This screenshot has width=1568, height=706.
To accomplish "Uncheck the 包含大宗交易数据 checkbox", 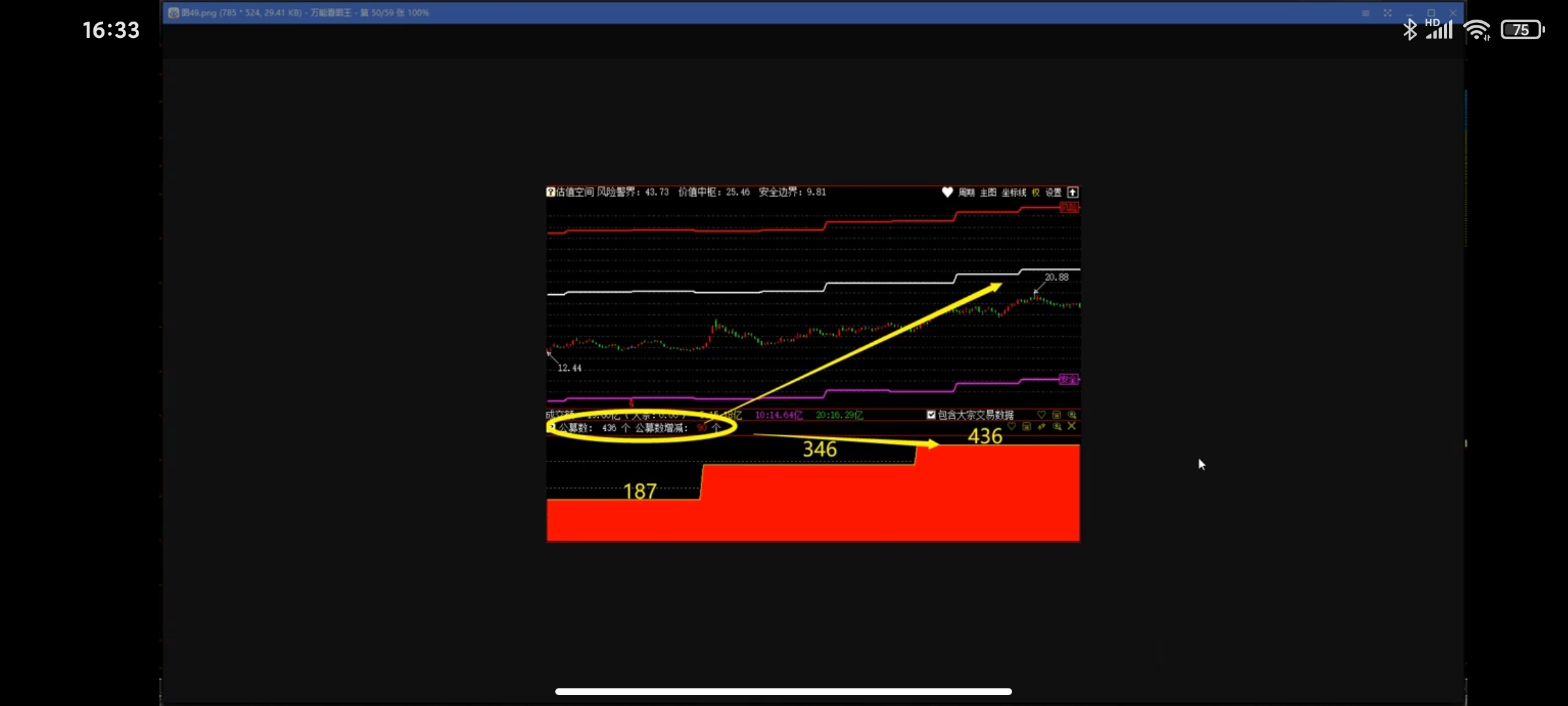I will tap(931, 414).
